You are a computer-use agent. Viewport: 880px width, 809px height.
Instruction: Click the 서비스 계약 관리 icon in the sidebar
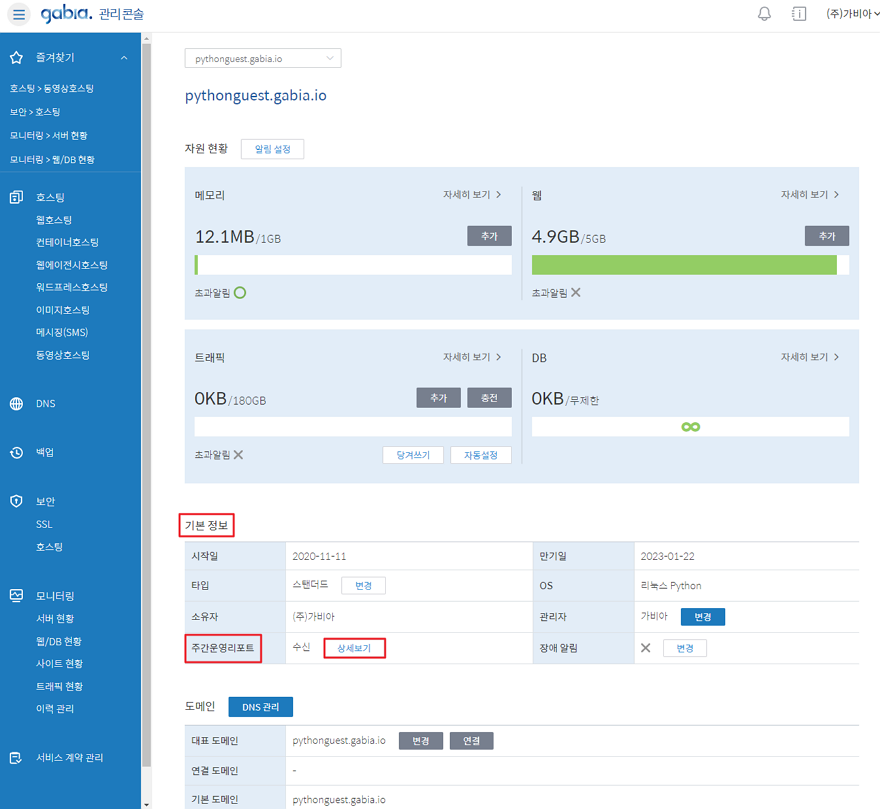(x=16, y=758)
